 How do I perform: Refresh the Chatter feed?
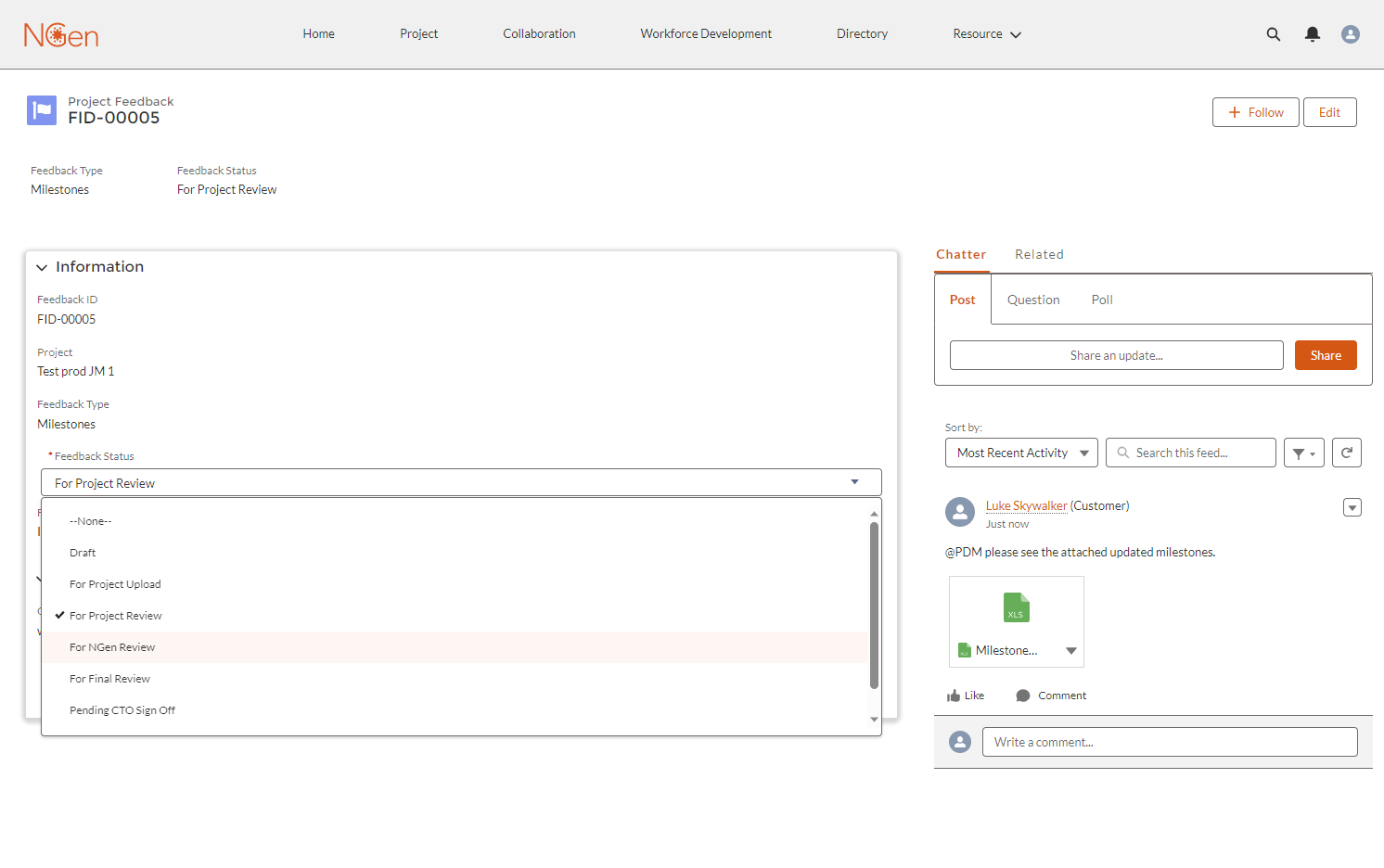pos(1347,453)
